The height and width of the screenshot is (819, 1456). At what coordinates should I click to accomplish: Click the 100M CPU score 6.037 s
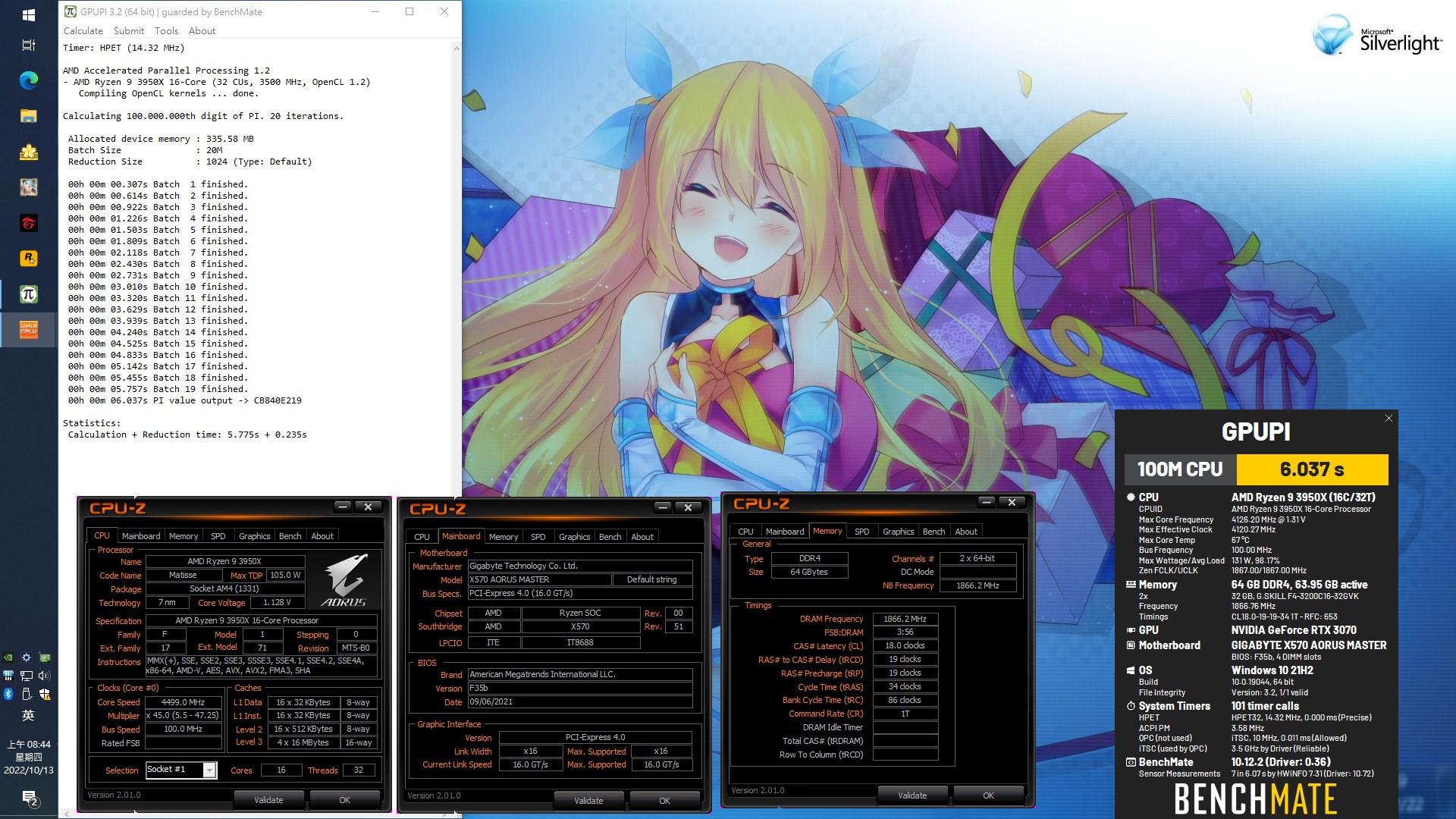click(1312, 469)
